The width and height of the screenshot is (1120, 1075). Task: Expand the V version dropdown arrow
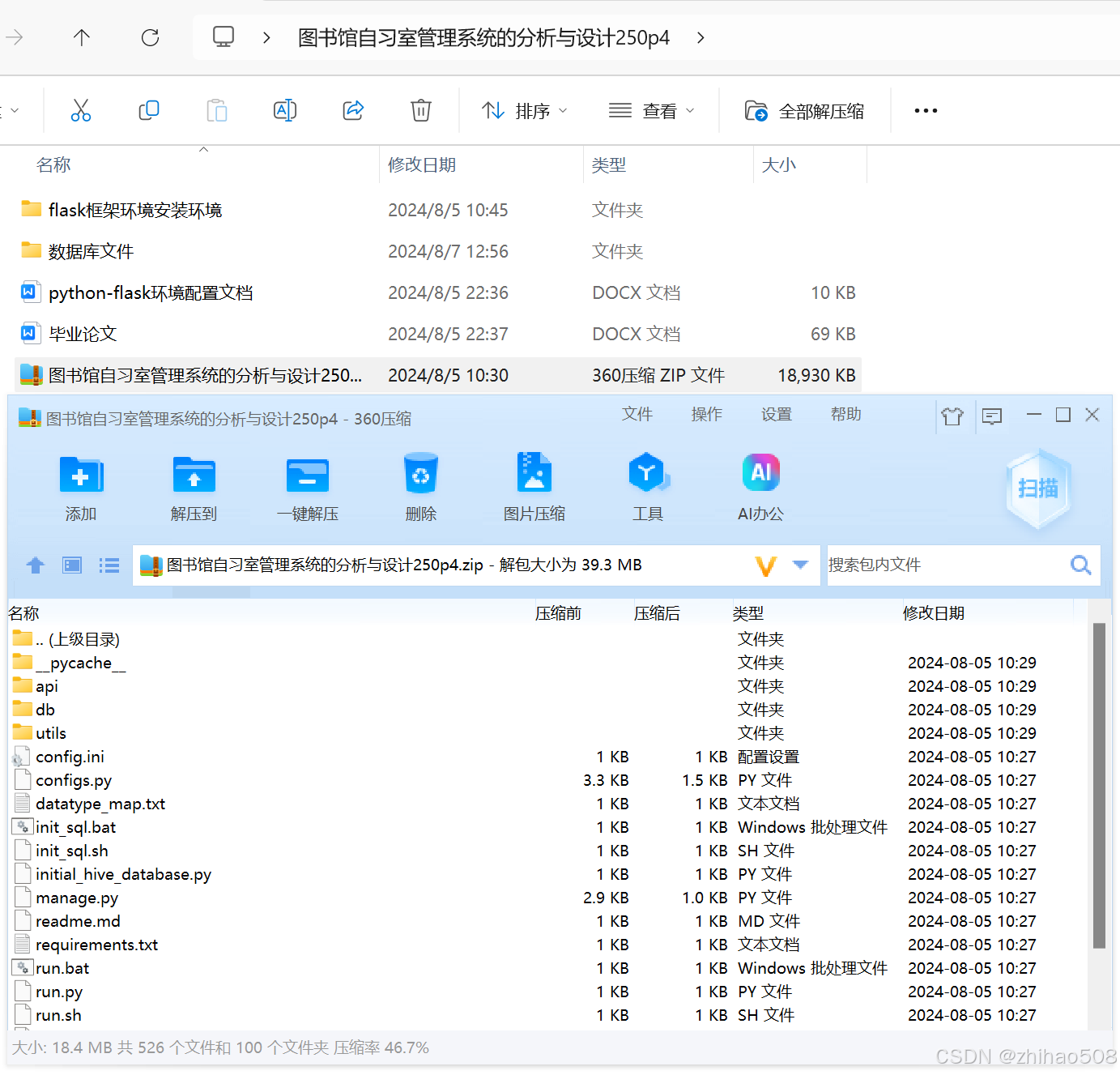[x=800, y=565]
